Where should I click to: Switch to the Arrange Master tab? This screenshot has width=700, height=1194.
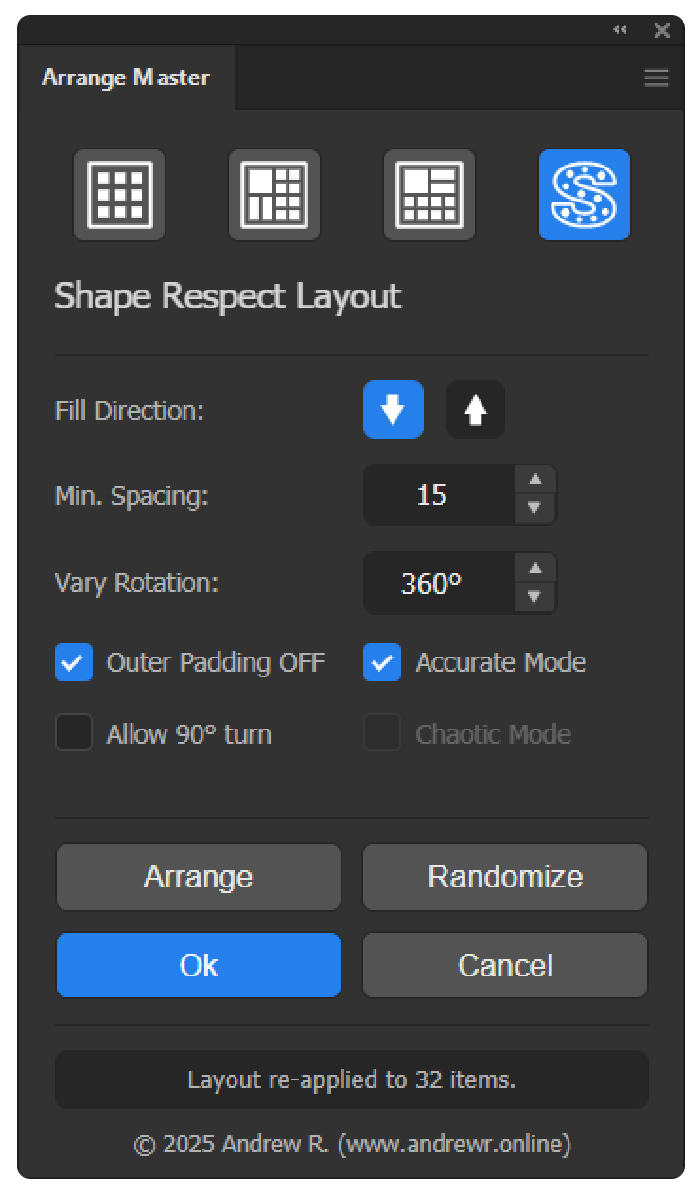(x=126, y=78)
